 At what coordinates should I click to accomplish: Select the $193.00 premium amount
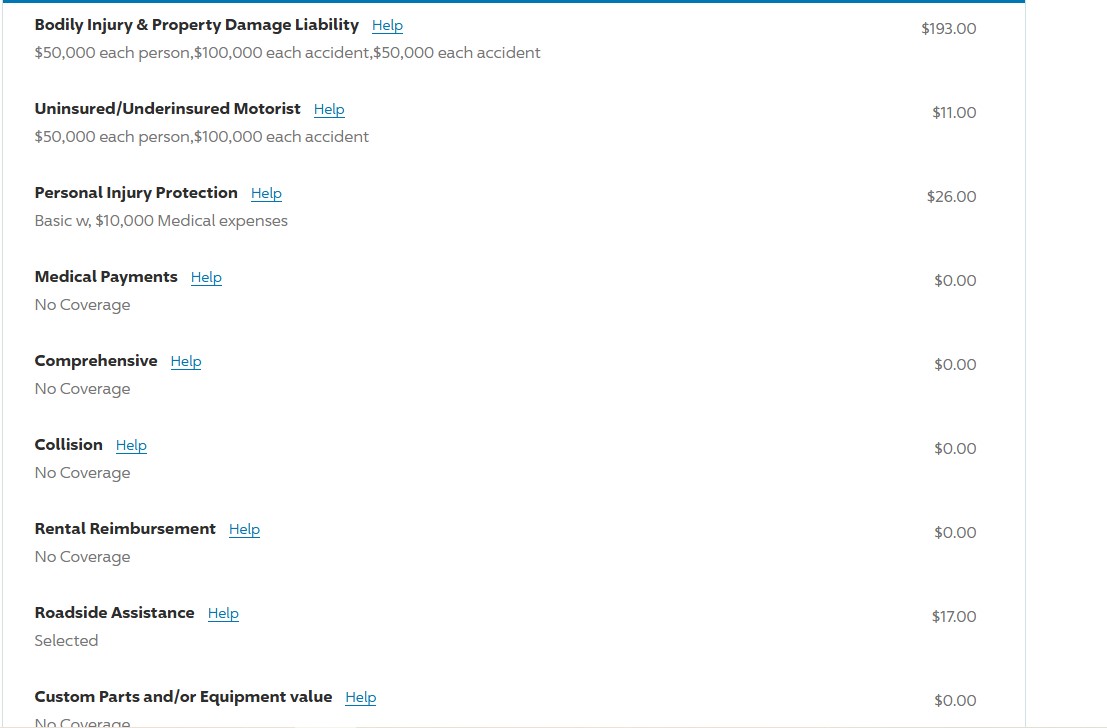point(948,28)
